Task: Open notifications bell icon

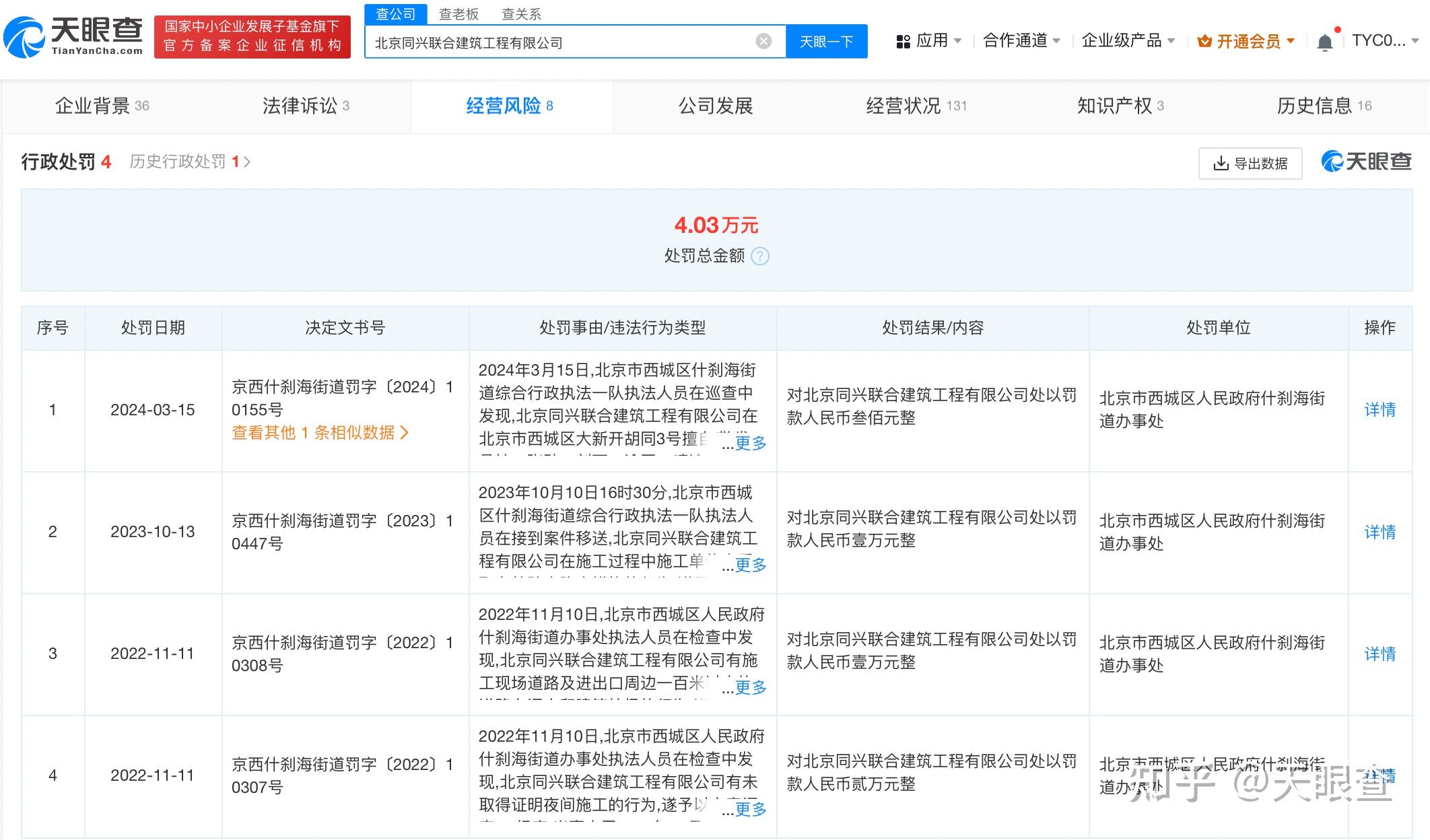Action: click(1324, 42)
